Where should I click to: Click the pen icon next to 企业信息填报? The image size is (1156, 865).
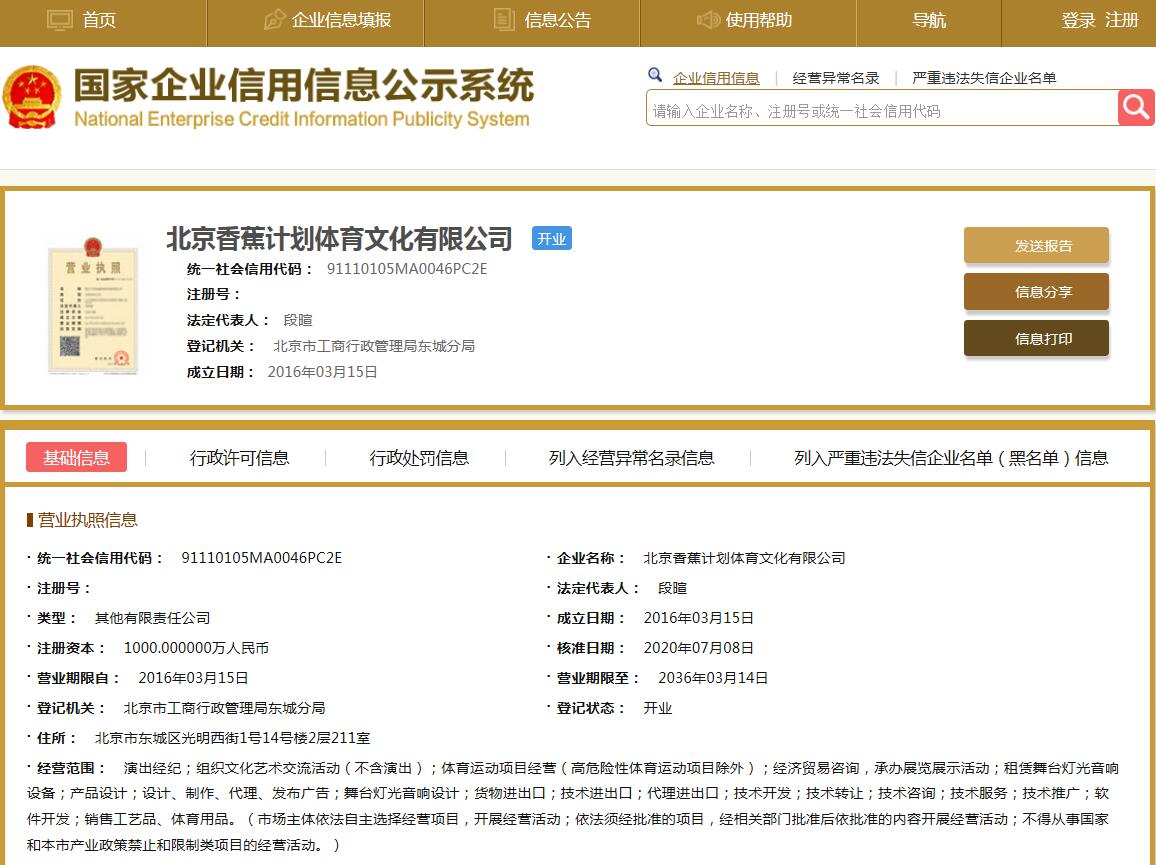point(275,17)
